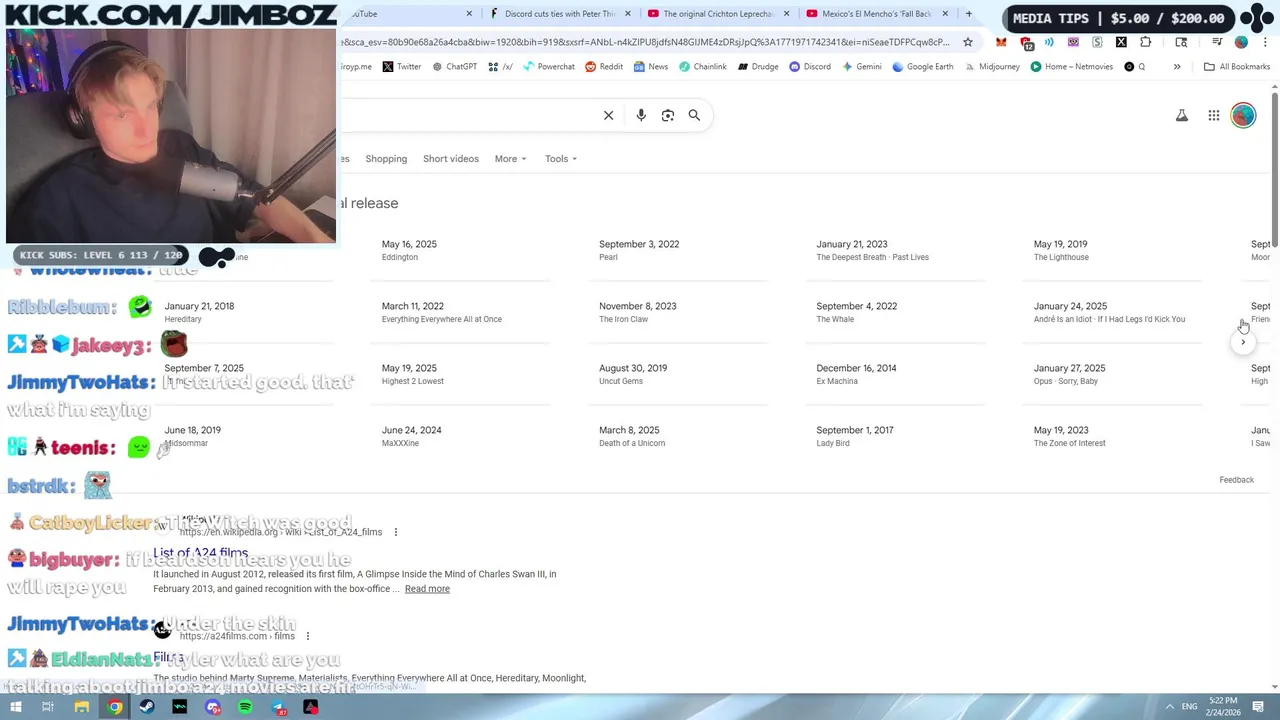Open the Twitter bookmark
The height and width of the screenshot is (720, 1280).
pos(402,67)
